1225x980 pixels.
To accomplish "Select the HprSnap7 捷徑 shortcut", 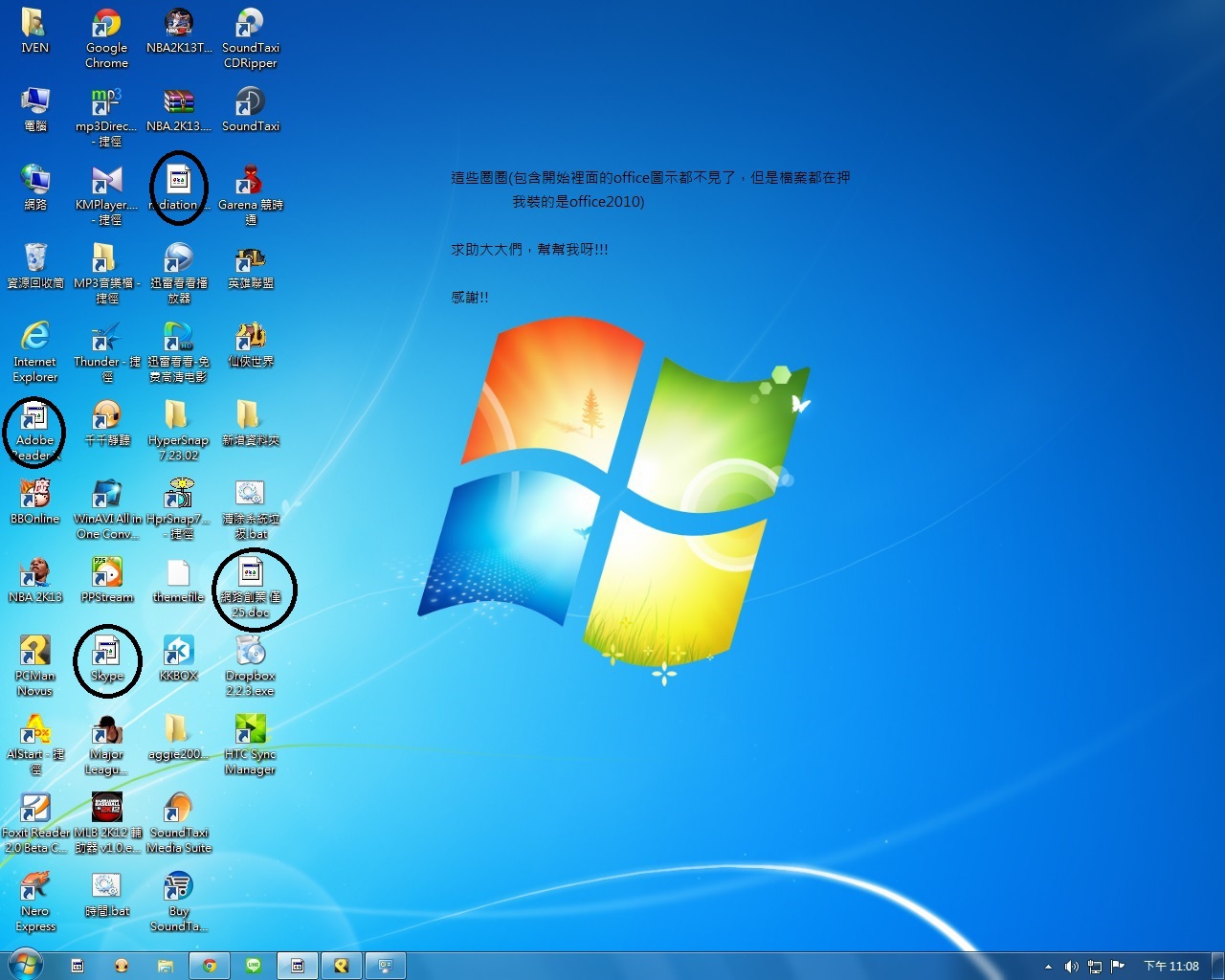I will [178, 509].
